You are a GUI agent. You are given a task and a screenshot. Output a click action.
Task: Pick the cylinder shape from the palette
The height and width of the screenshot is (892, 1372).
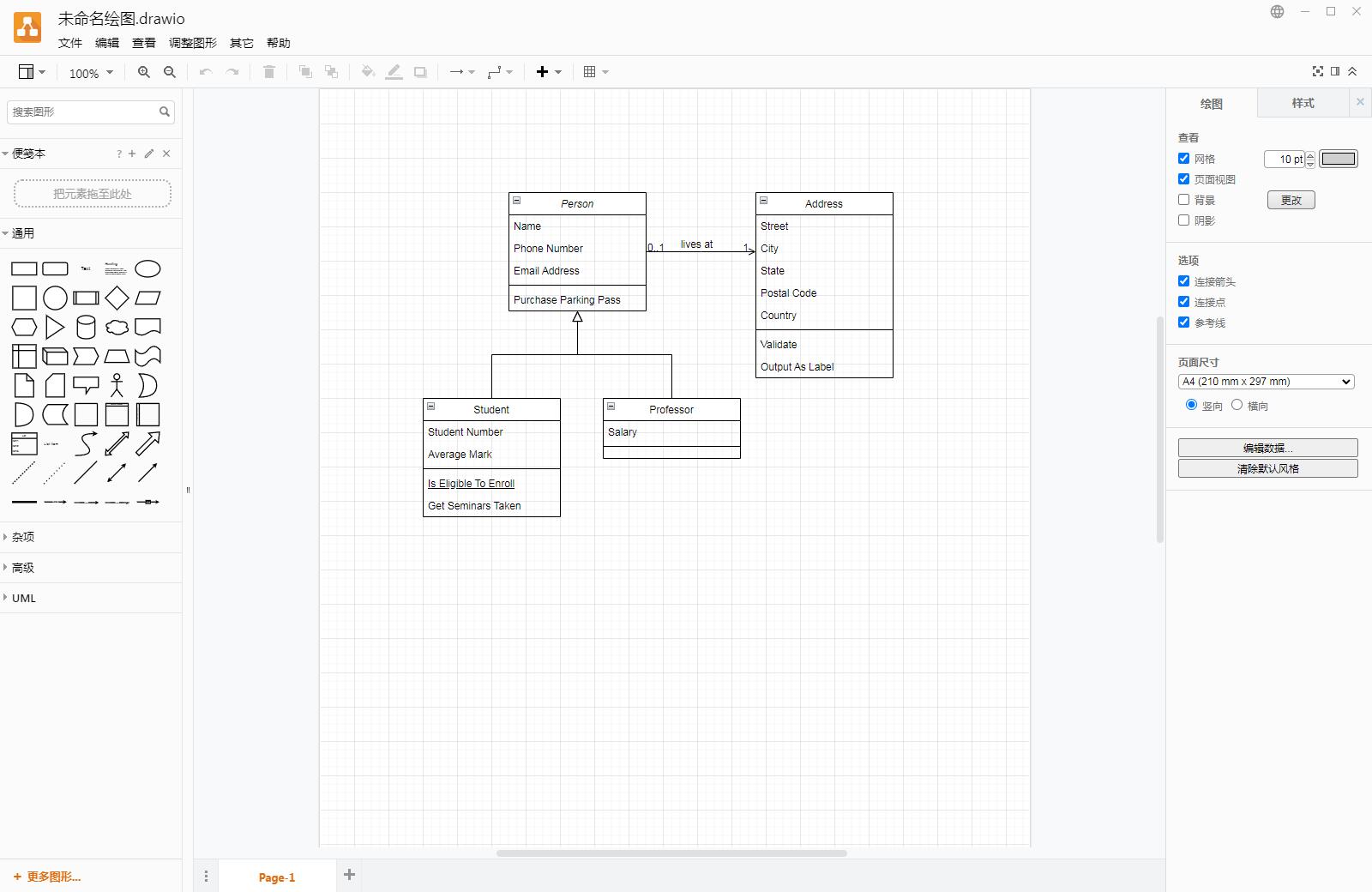point(86,327)
